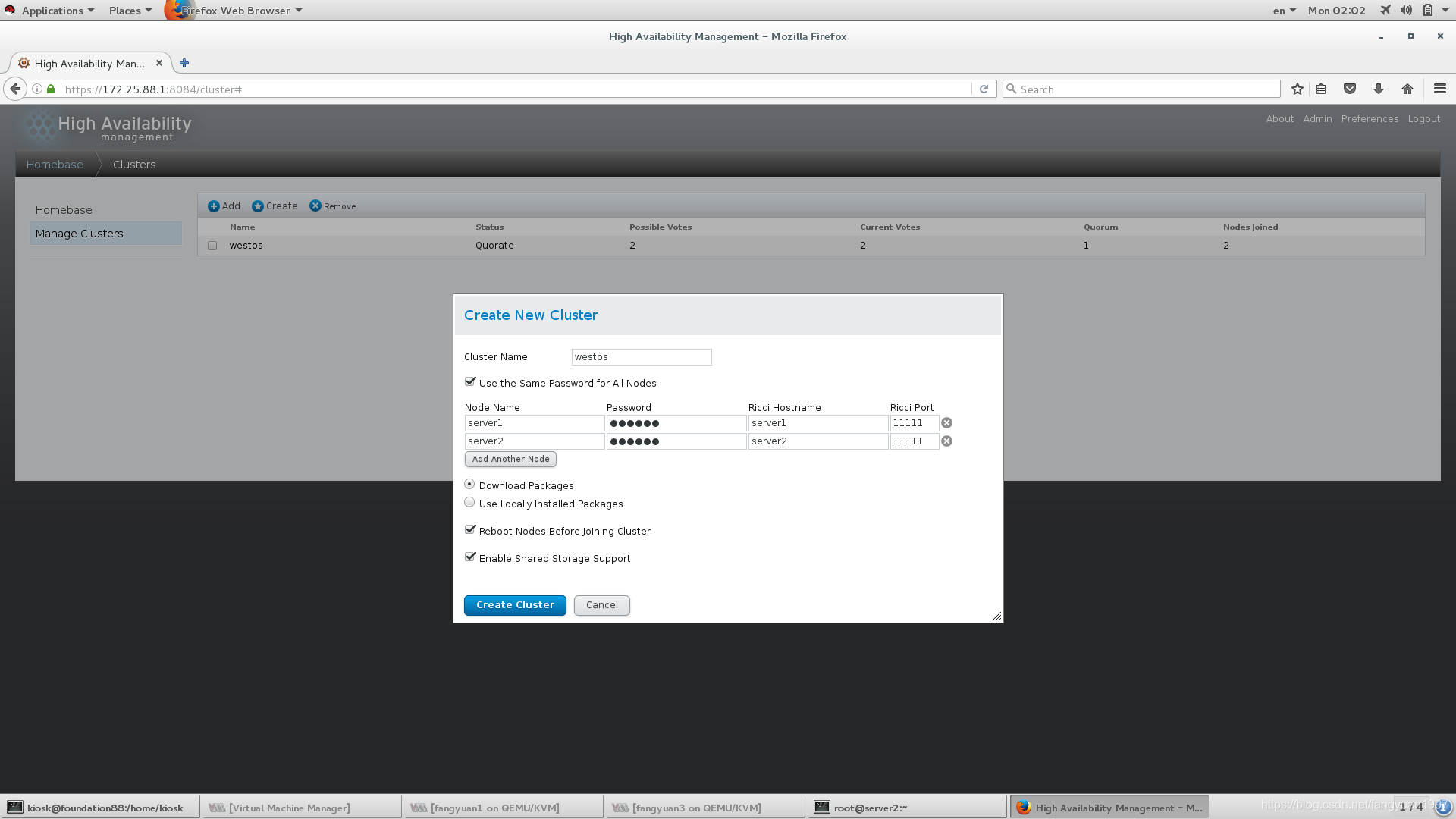Uncheck Use the Same Password for All Nodes
This screenshot has height=819, width=1456.
tap(470, 382)
